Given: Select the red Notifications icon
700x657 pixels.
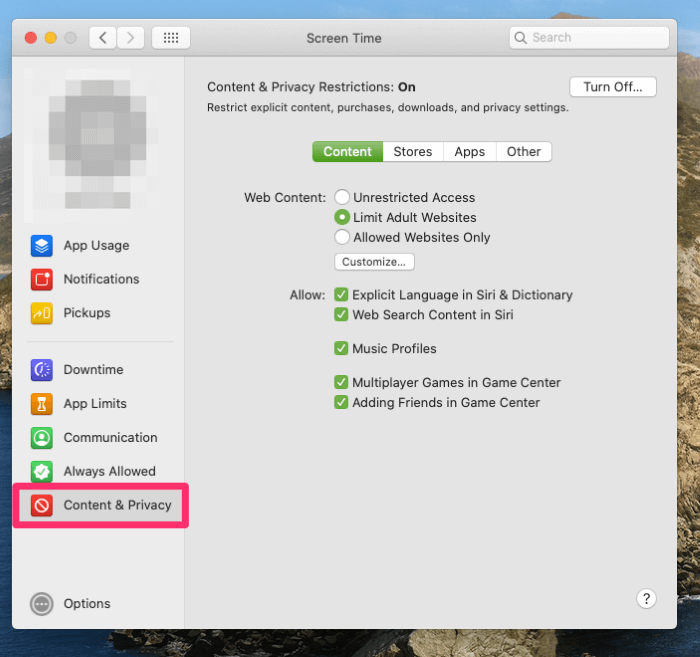Looking at the screenshot, I should pos(42,279).
